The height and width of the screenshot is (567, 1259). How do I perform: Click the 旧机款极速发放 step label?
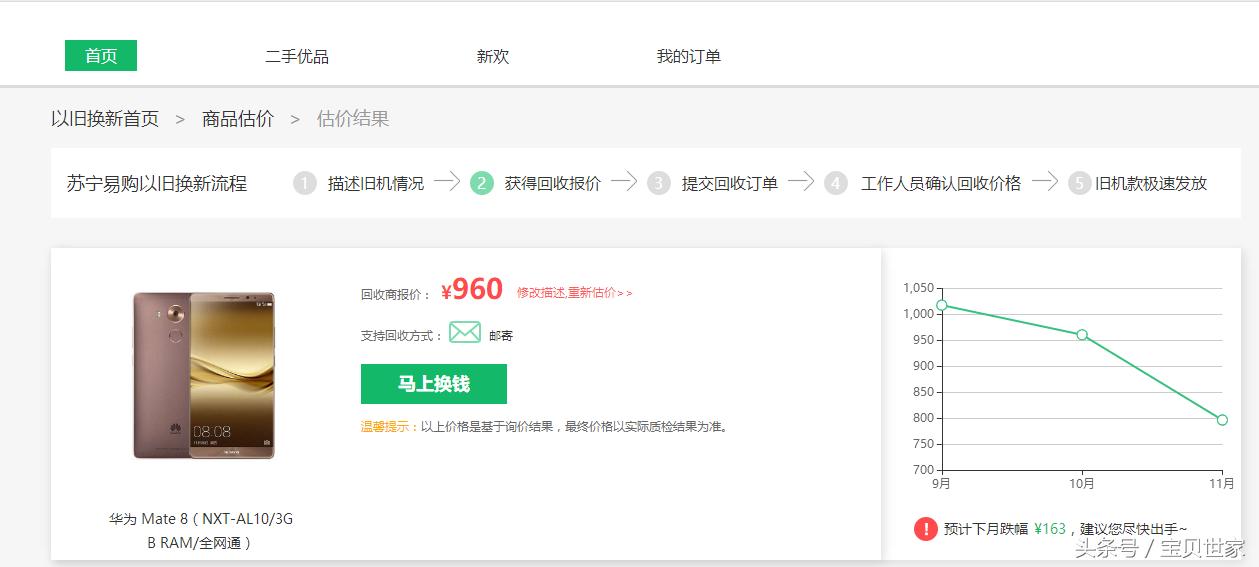[1151, 184]
